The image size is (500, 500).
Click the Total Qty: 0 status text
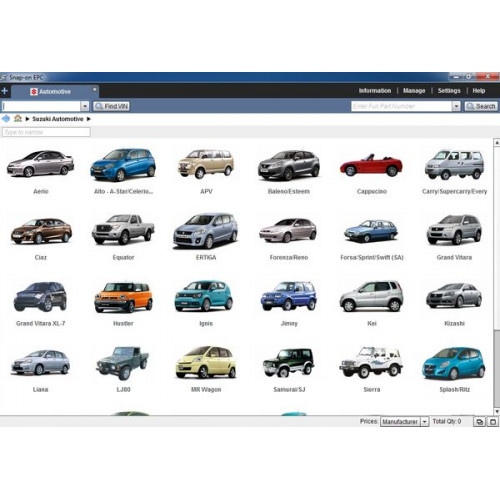coord(447,421)
